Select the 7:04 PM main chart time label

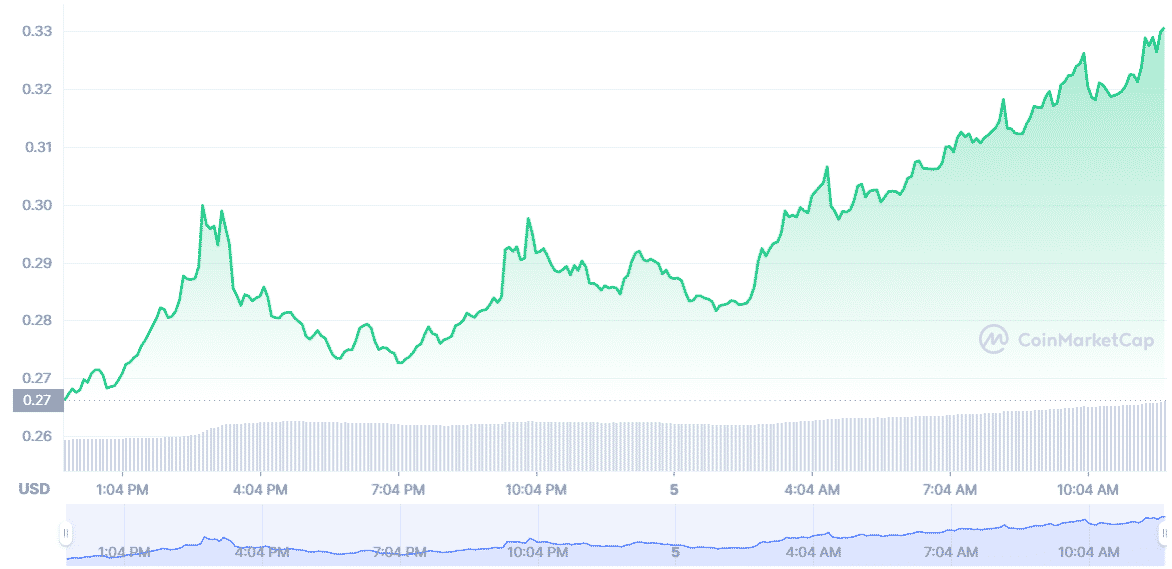coord(399,489)
